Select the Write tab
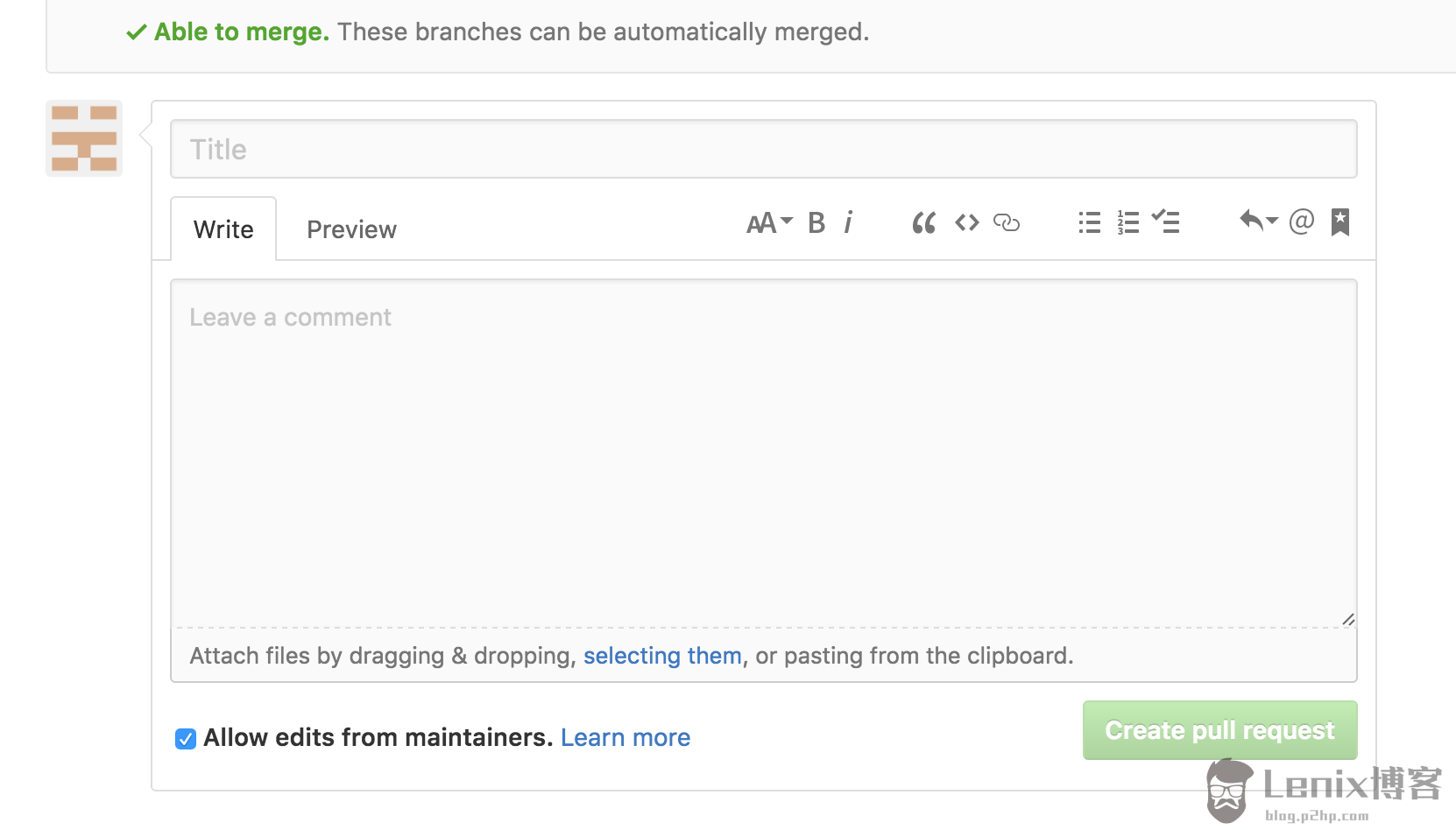The height and width of the screenshot is (830, 1456). click(223, 229)
